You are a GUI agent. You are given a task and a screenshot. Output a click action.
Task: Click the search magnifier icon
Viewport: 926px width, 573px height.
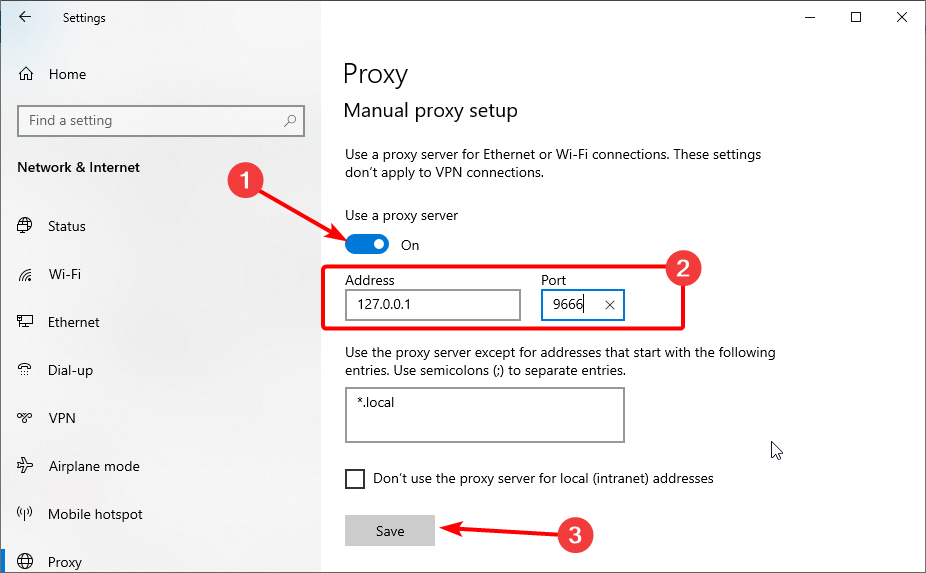coord(290,121)
